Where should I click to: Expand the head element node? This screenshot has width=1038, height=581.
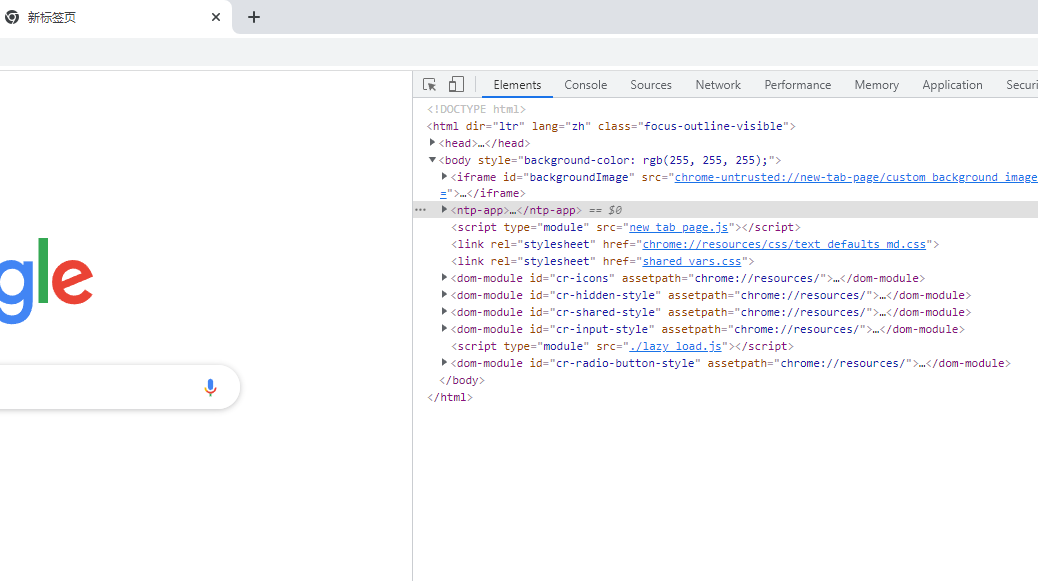(432, 143)
